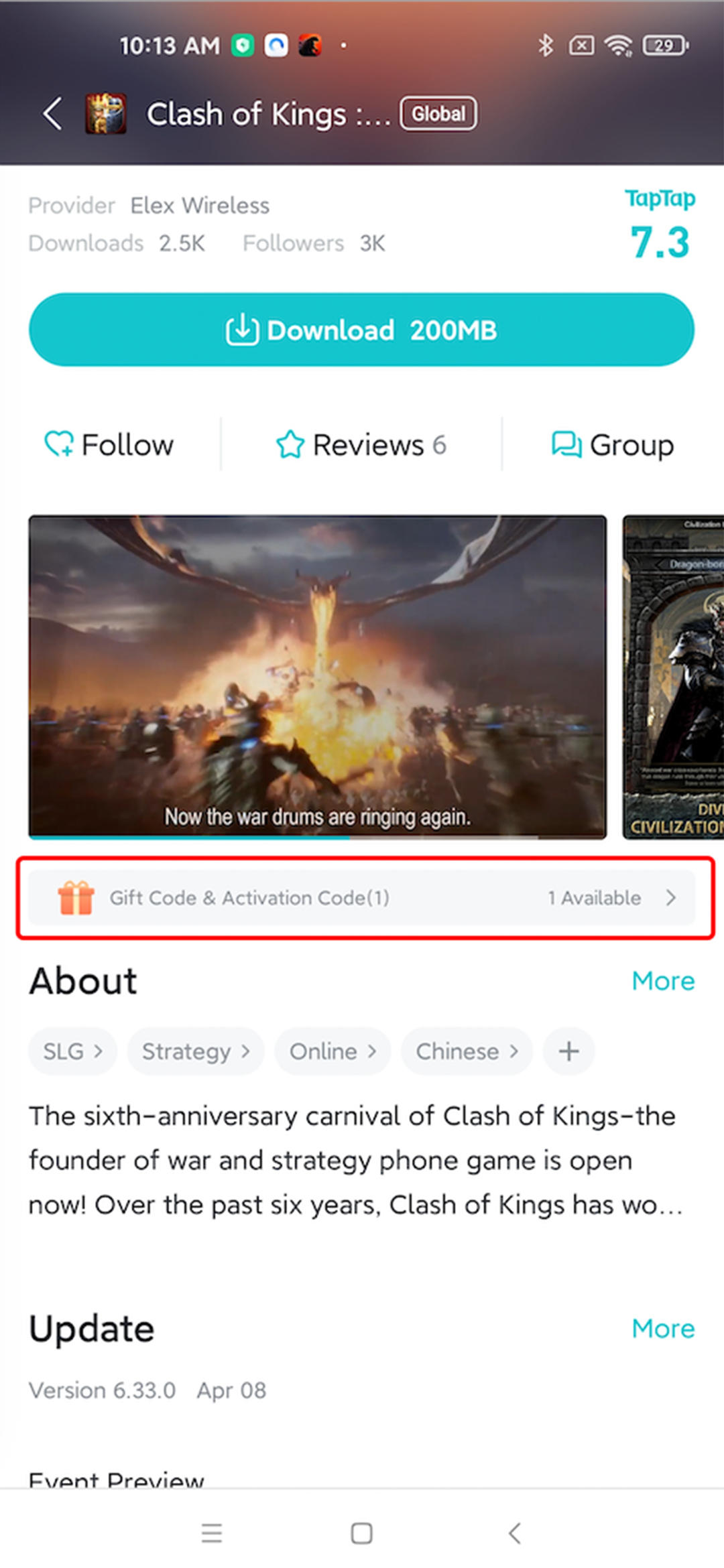Add a tag with the plus button
This screenshot has height=1568, width=724.
[568, 1051]
